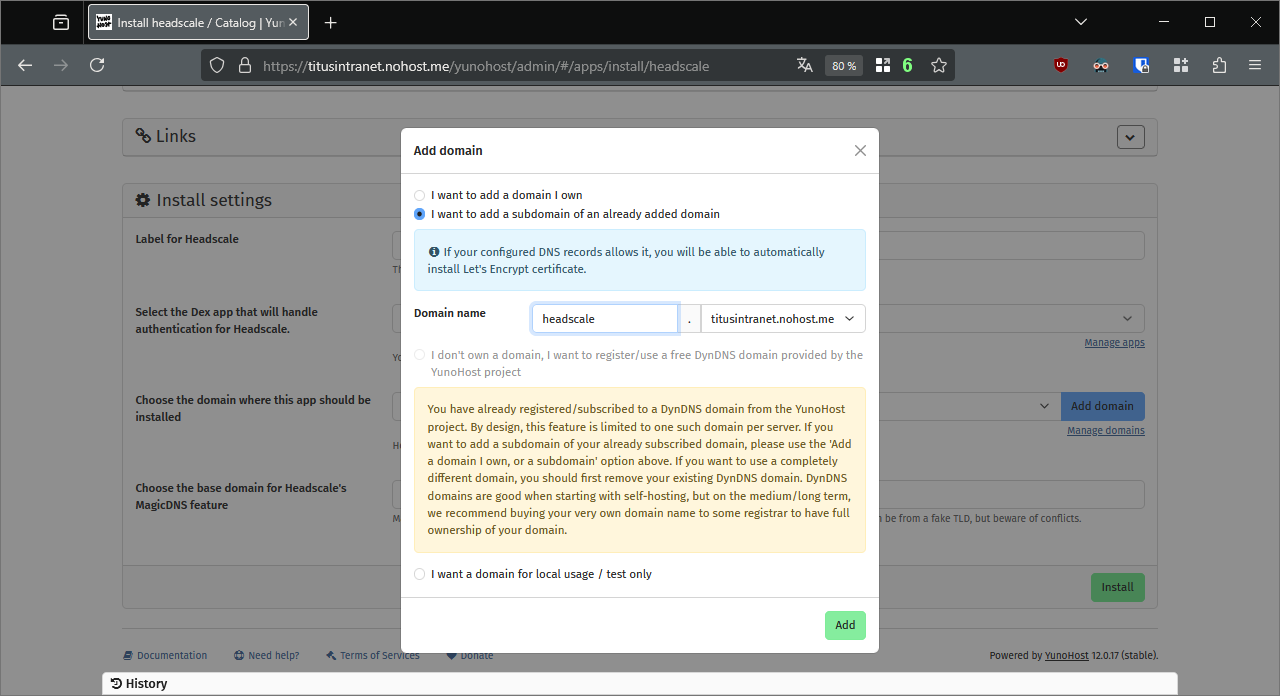Click the browser back arrow
Image resolution: width=1280 pixels, height=696 pixels.
pos(25,65)
